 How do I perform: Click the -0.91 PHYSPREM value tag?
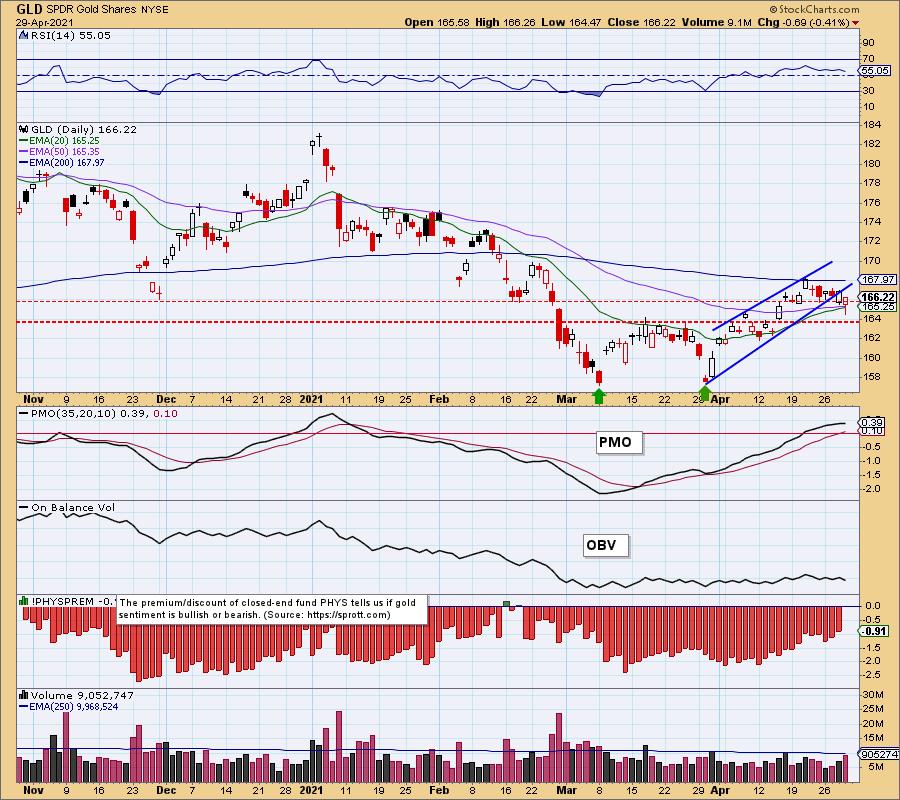pyautogui.click(x=875, y=631)
